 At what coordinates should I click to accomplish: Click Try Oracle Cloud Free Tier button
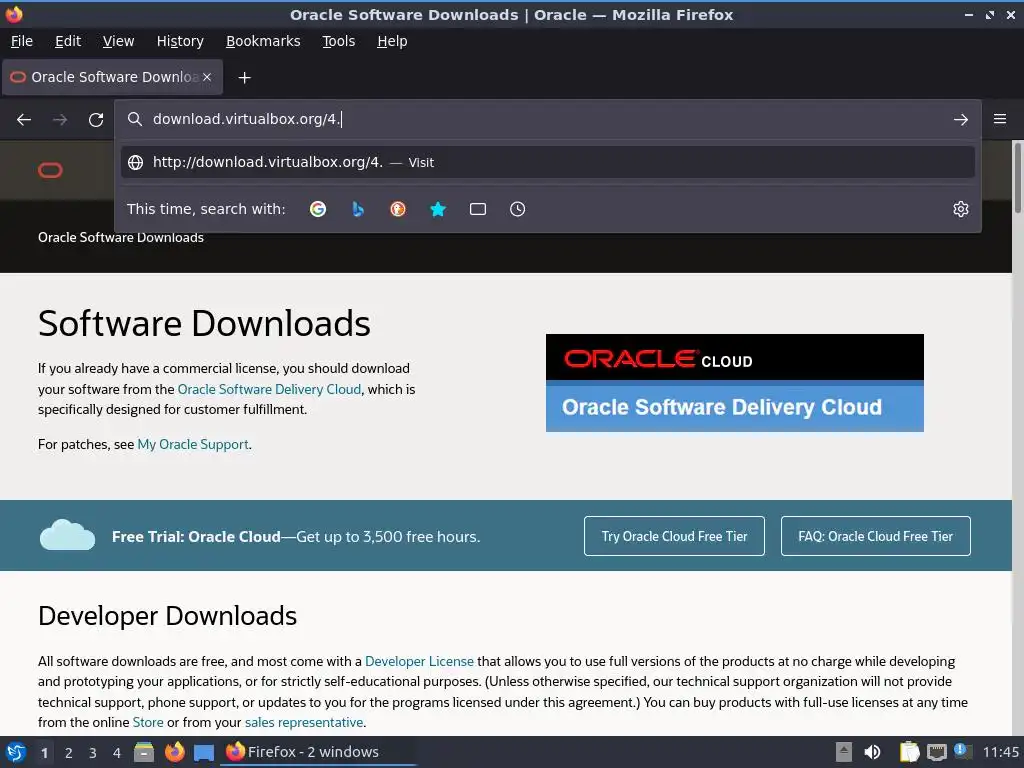coord(674,536)
